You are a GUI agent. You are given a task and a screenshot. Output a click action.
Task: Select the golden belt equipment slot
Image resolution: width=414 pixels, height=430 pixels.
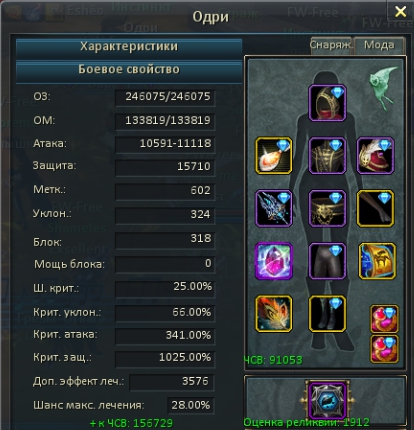tap(327, 208)
